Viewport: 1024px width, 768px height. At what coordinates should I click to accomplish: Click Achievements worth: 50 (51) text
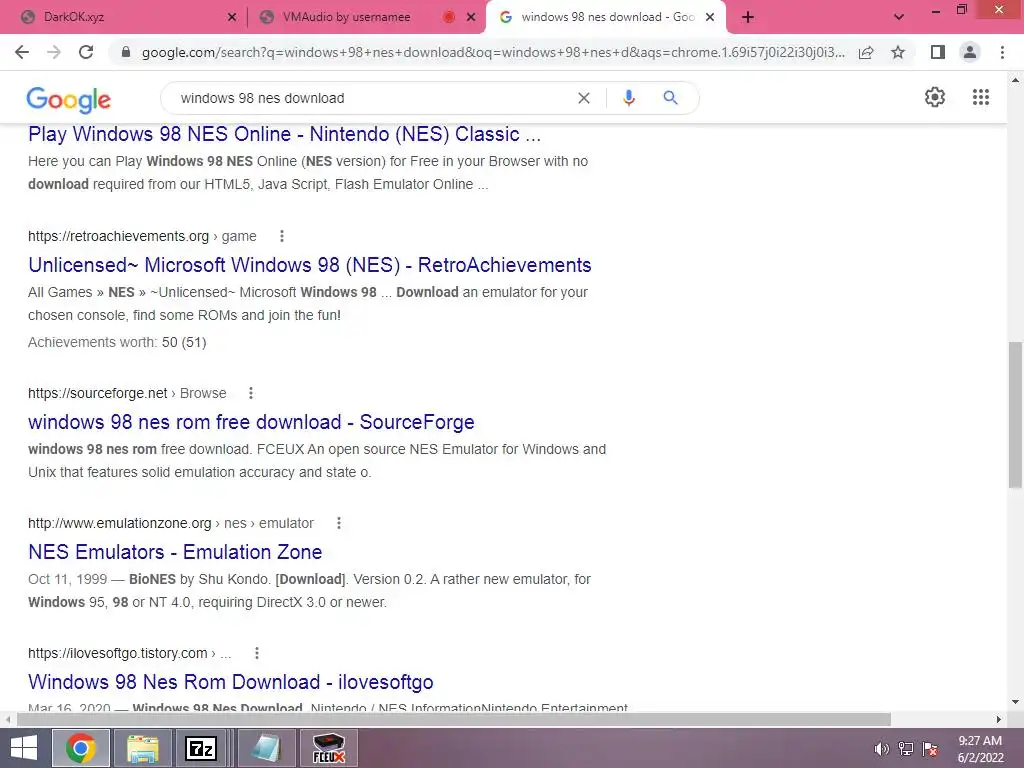pyautogui.click(x=117, y=342)
